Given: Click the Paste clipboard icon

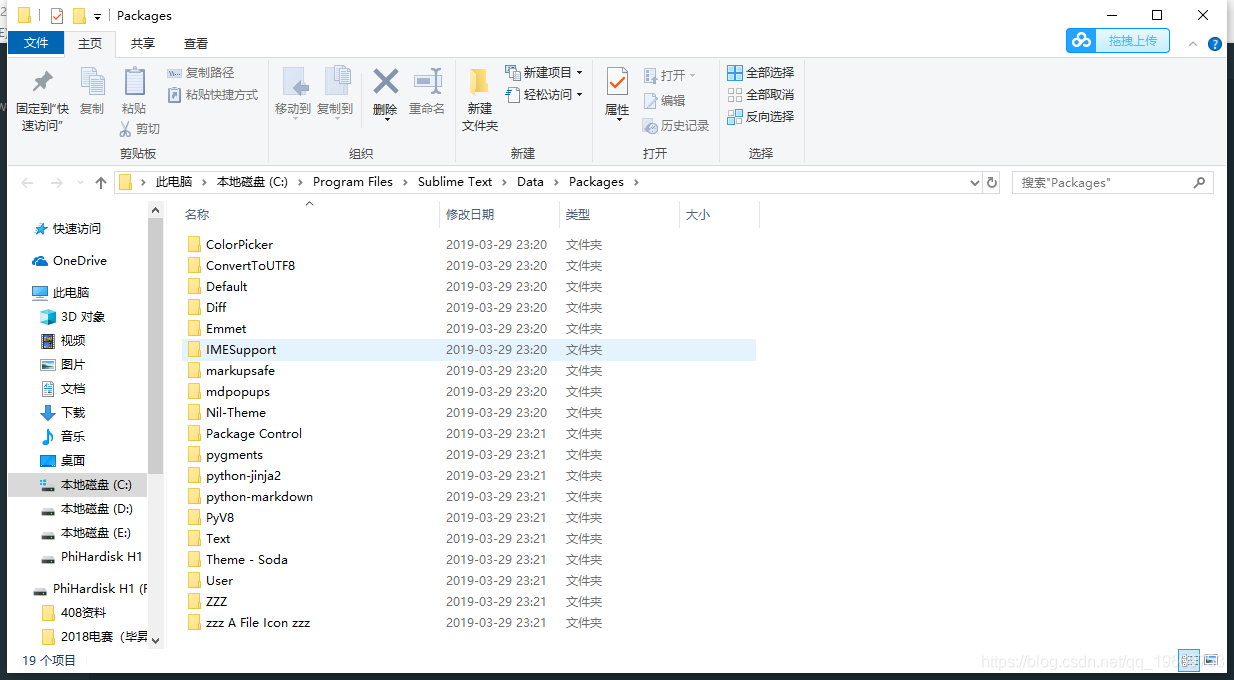Looking at the screenshot, I should click(134, 82).
